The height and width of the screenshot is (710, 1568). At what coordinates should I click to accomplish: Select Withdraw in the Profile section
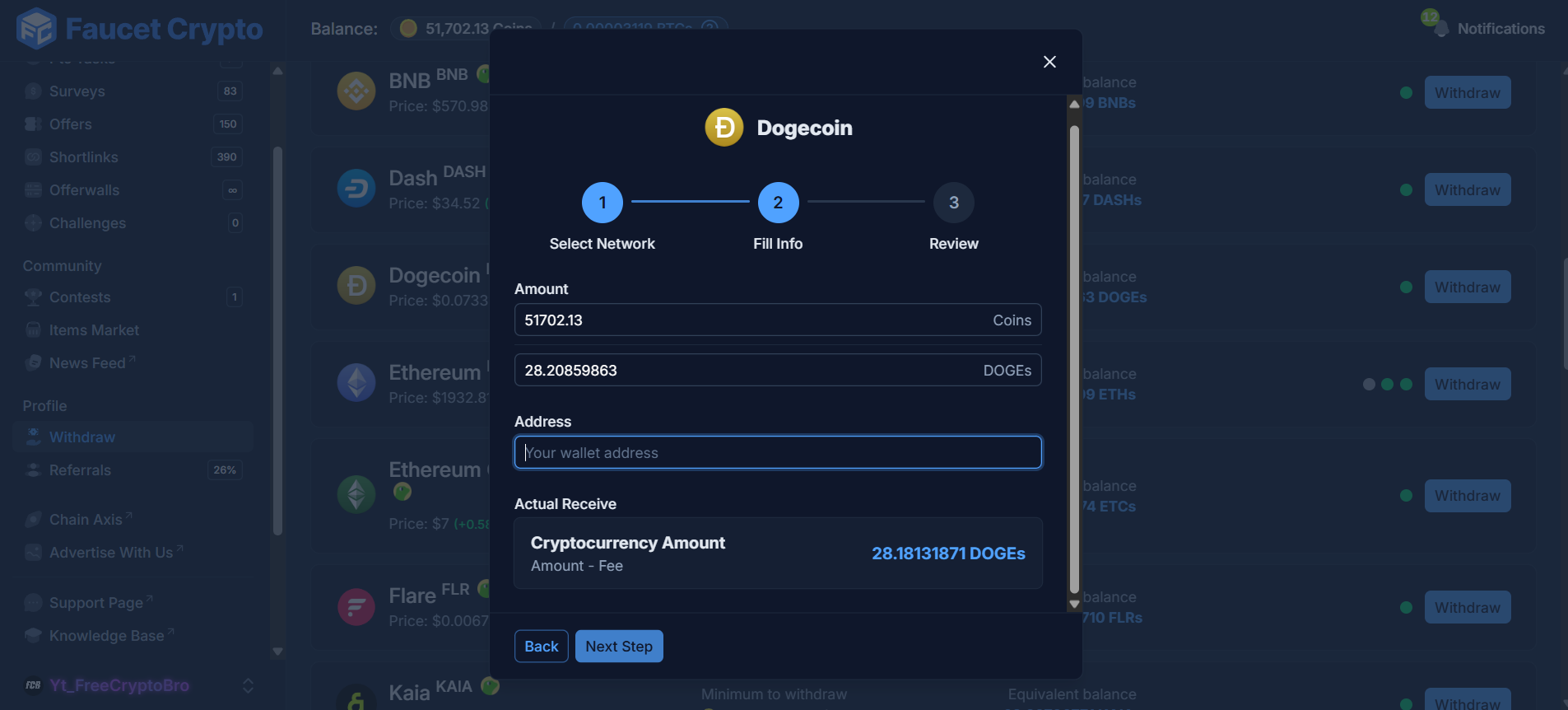point(133,437)
